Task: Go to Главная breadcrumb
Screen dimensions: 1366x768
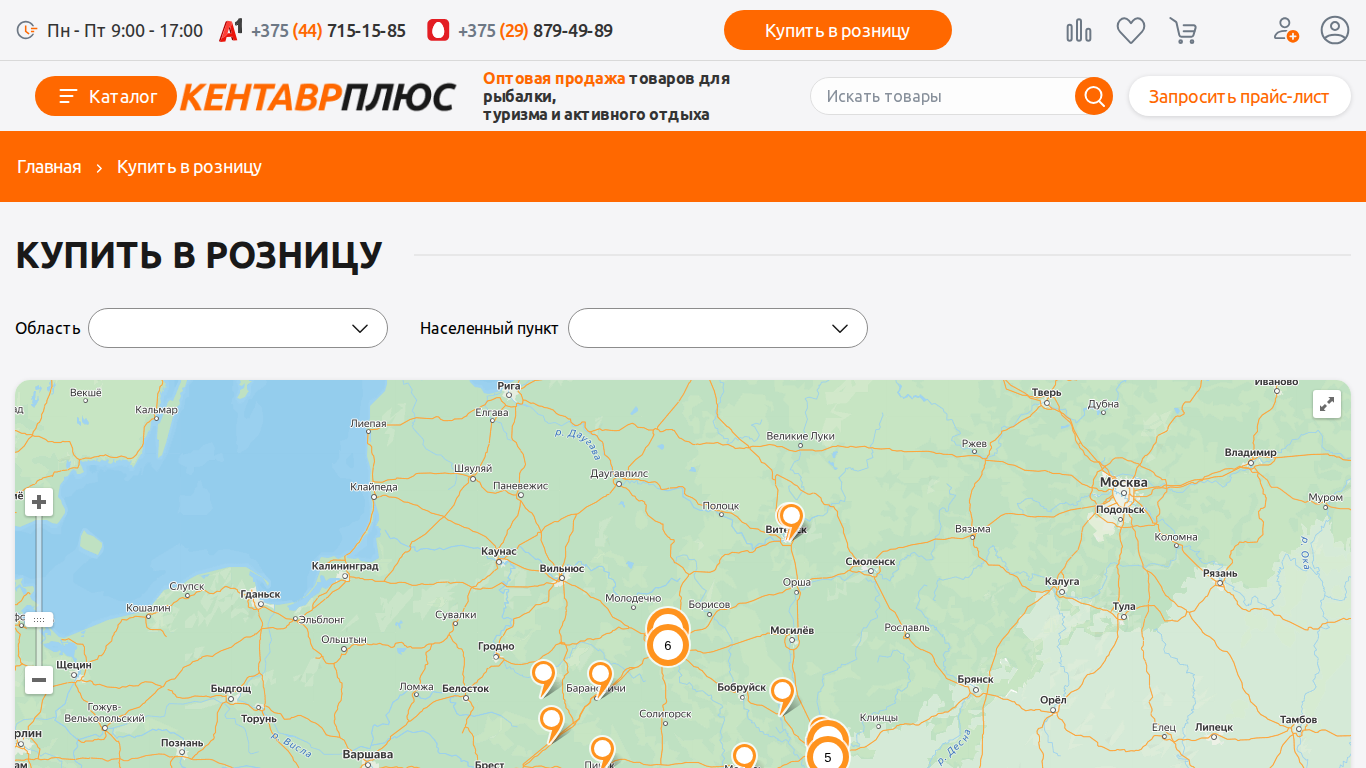Action: click(49, 167)
